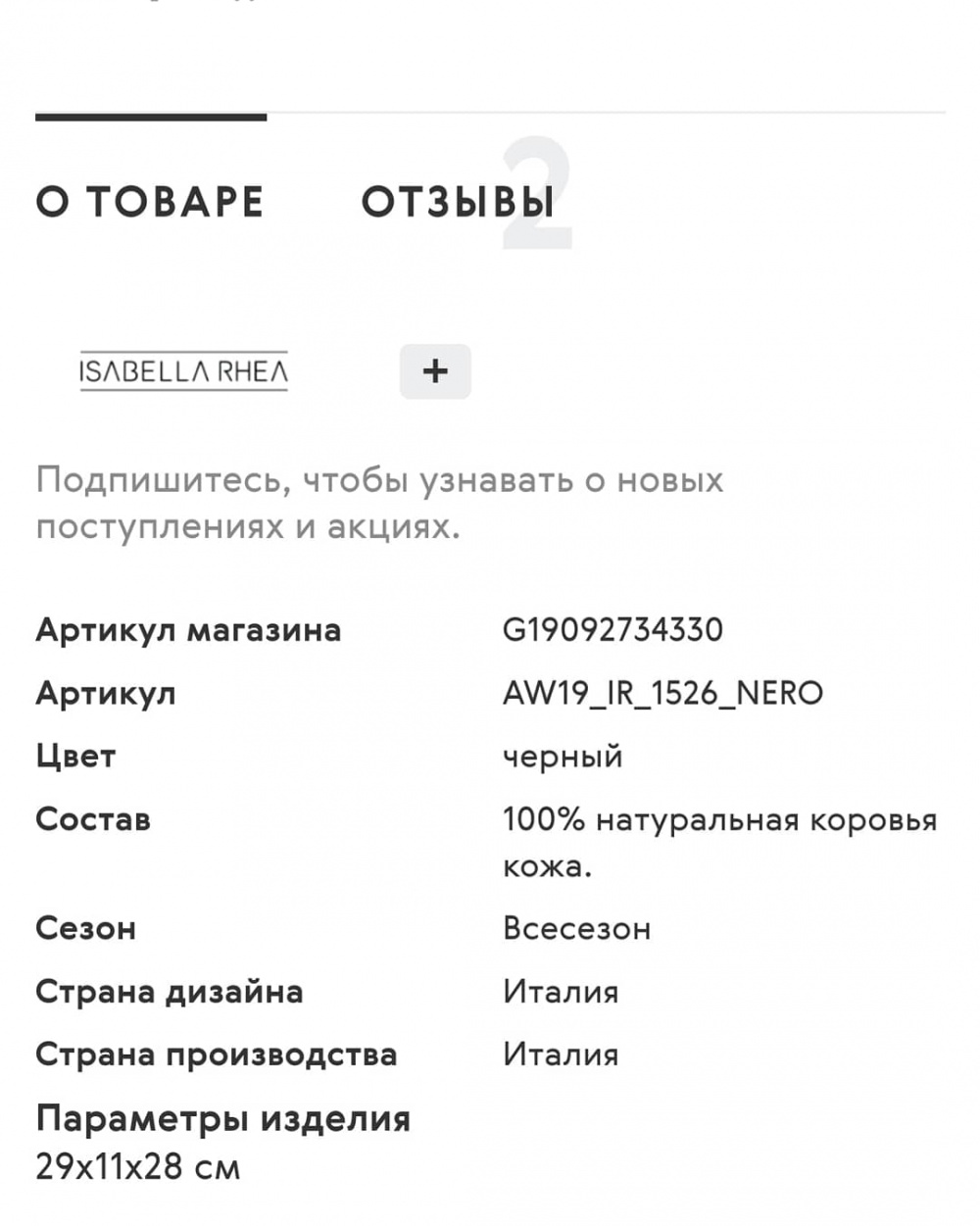Screen dimensions: 980x1226
Task: Open the ОТЗЫВЫ reviews tab
Action: (458, 202)
